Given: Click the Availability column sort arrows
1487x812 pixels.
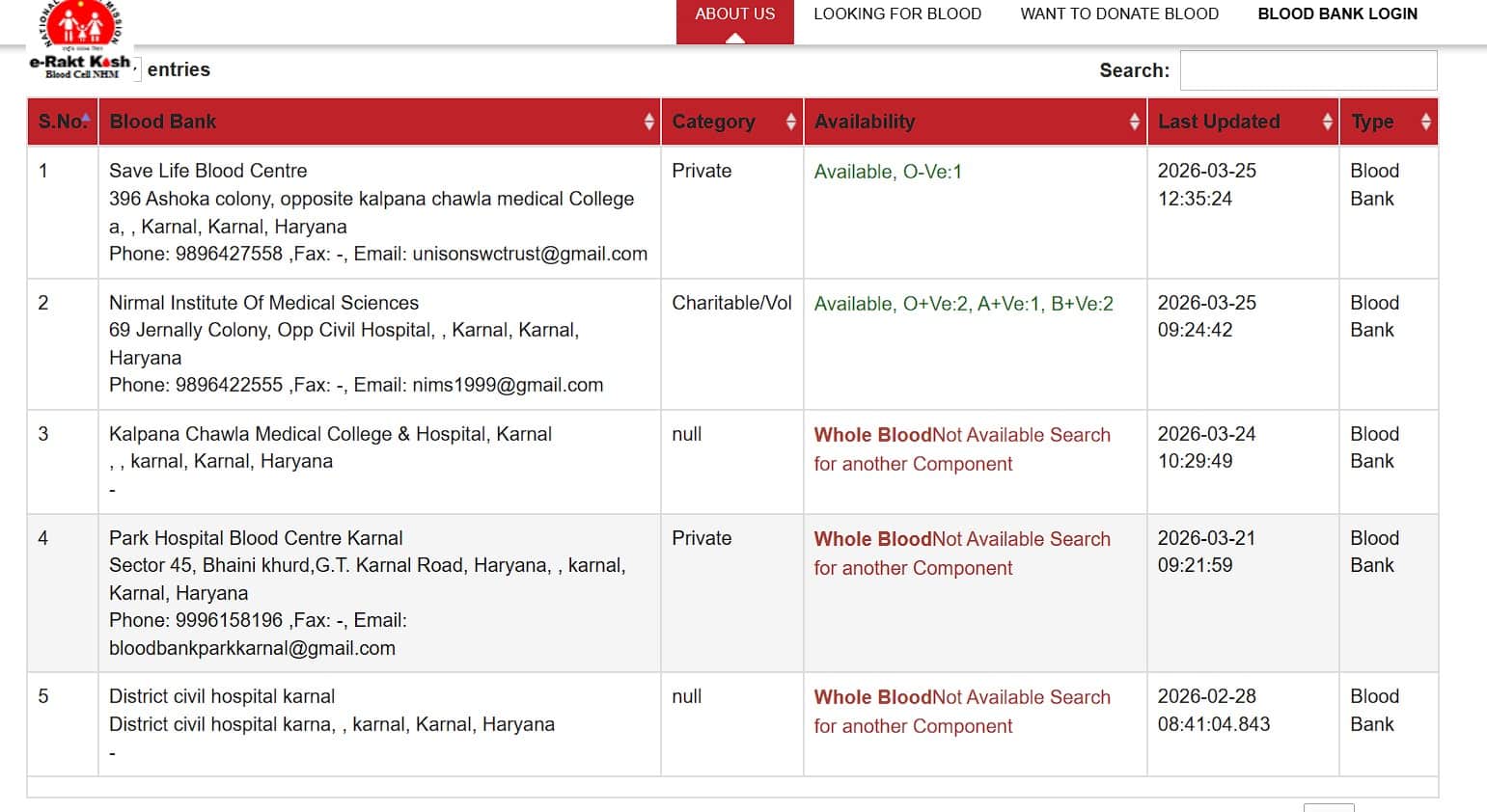Looking at the screenshot, I should 1134,122.
